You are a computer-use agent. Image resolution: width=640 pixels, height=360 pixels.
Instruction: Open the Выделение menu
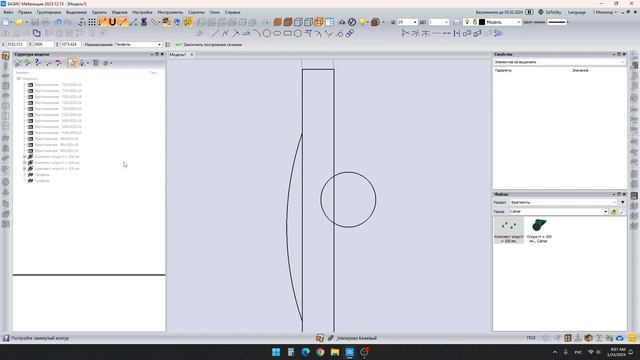click(x=76, y=12)
